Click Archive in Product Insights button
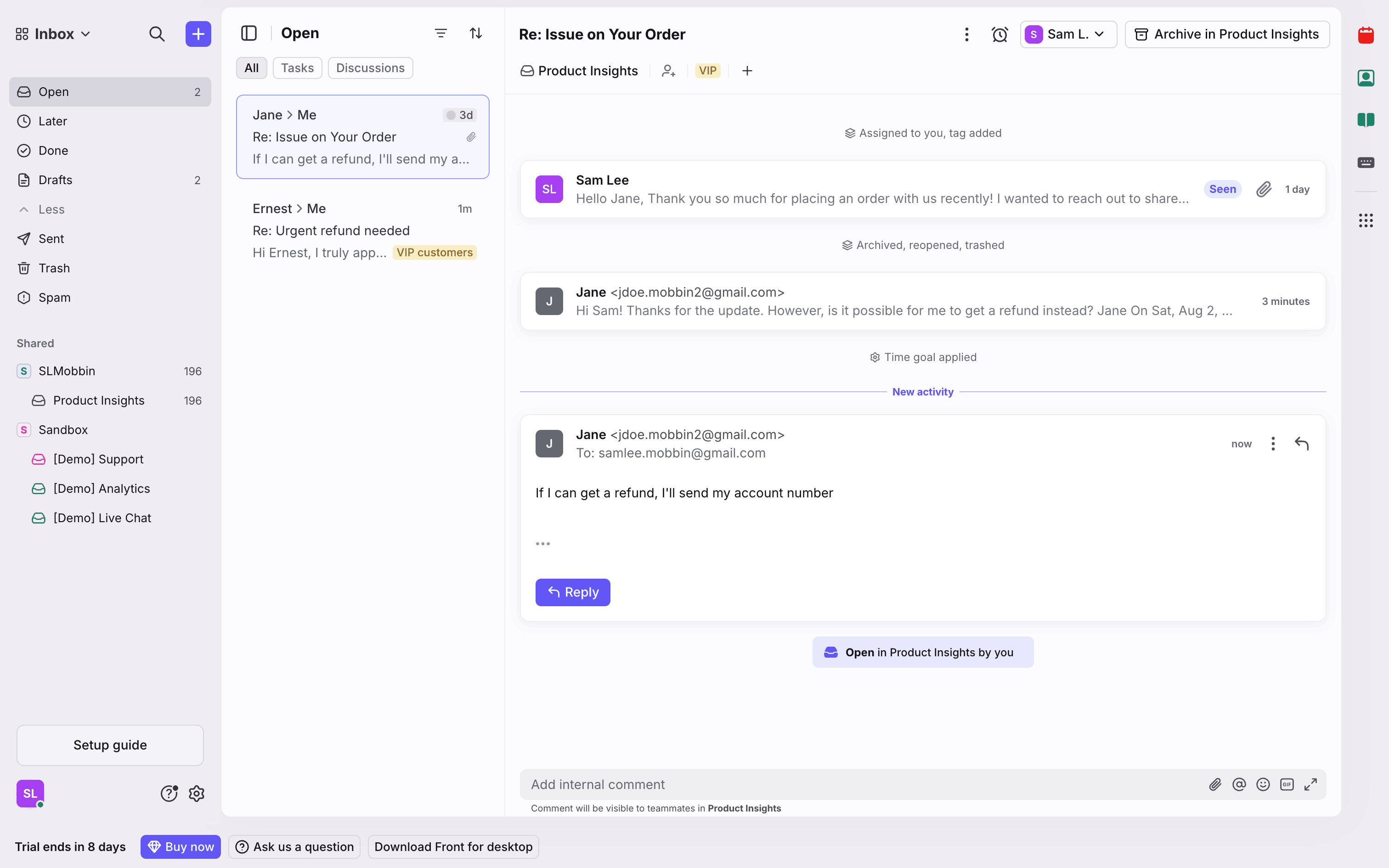 click(1226, 34)
